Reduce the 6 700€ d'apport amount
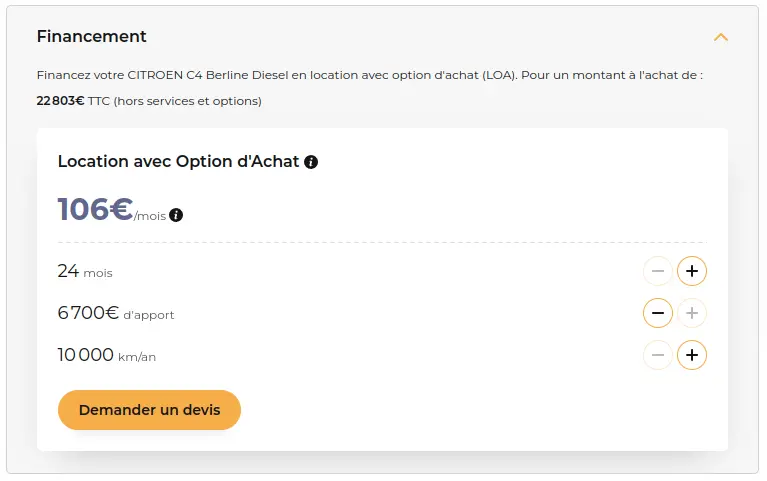767x481 pixels. 657,313
